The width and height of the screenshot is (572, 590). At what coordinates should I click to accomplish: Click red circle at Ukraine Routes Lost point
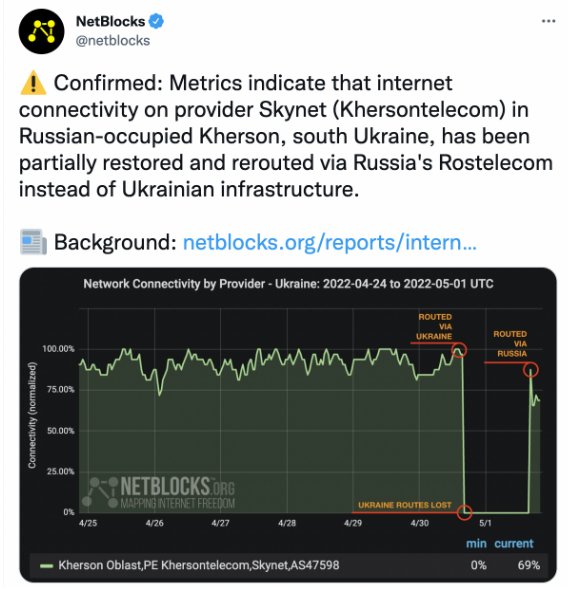(x=464, y=512)
